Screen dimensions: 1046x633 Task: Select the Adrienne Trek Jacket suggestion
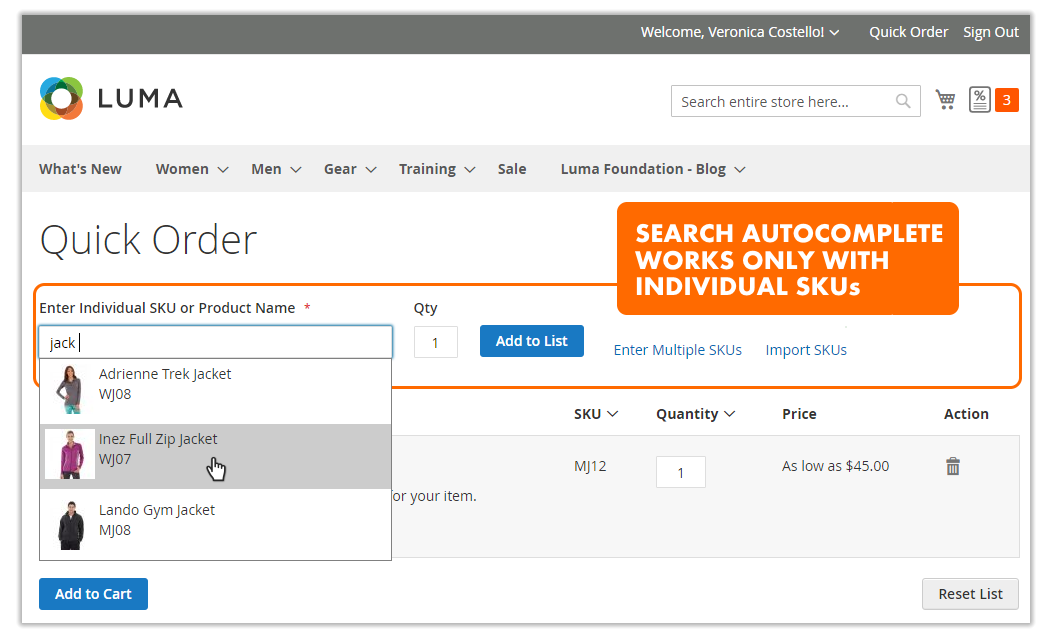click(215, 391)
